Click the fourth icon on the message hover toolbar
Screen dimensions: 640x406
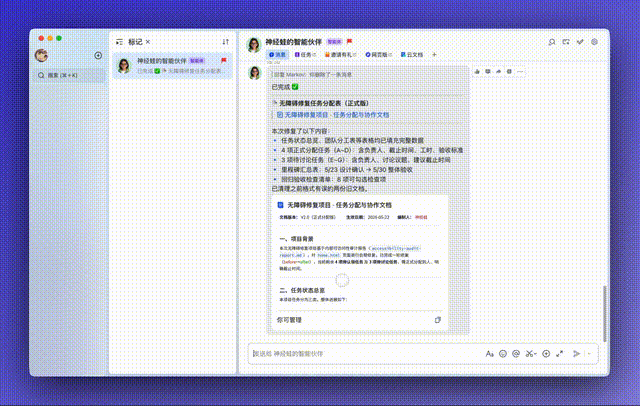509,71
